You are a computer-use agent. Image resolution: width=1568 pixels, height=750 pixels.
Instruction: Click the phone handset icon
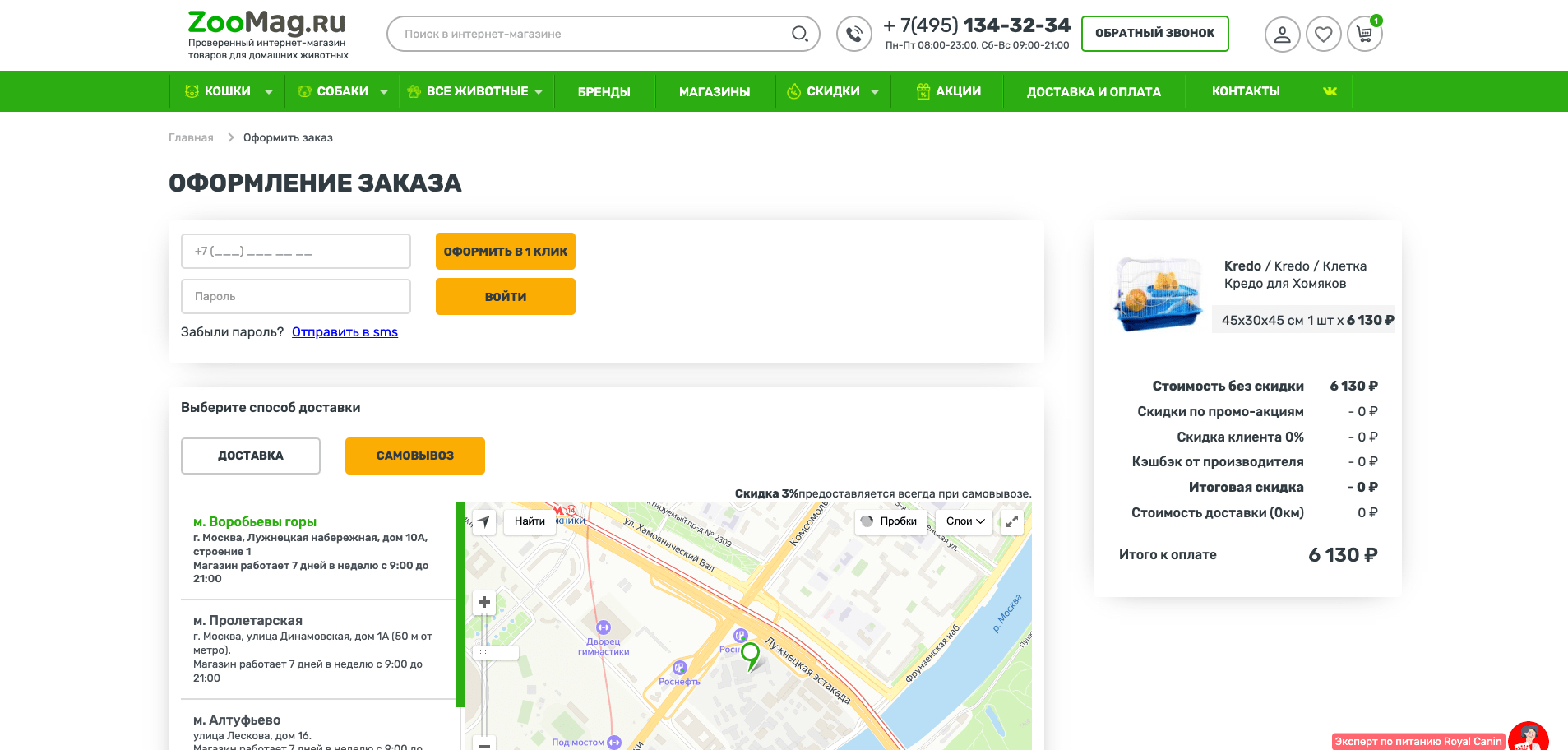coord(854,34)
